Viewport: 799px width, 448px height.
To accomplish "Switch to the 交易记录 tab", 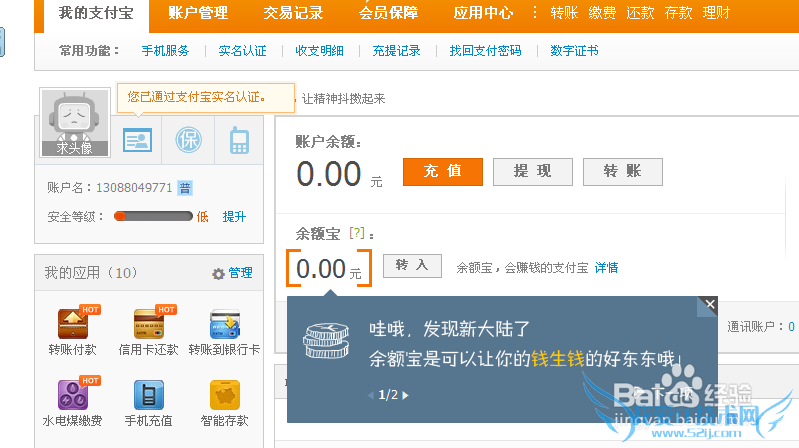I will (x=291, y=14).
